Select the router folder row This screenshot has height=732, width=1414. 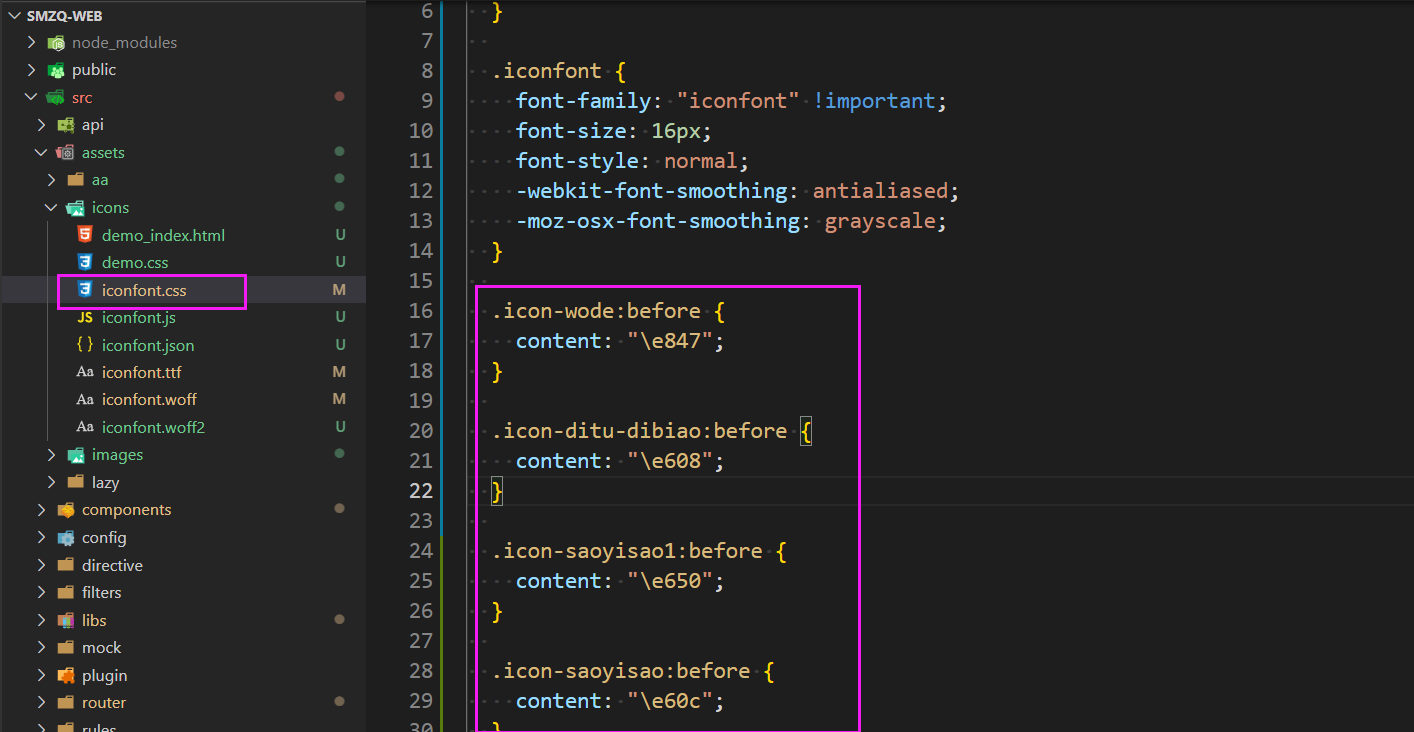point(183,703)
